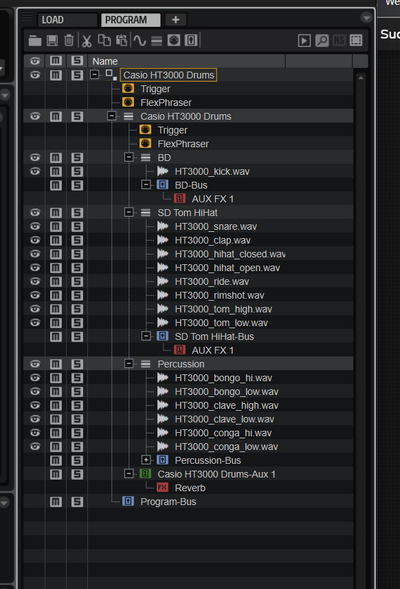
Task: Hide HT3000_kick.wav with its eye icon
Action: 35,171
